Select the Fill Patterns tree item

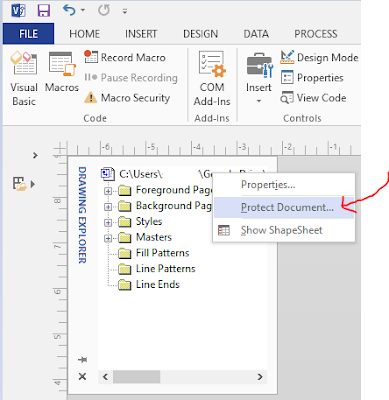162,253
